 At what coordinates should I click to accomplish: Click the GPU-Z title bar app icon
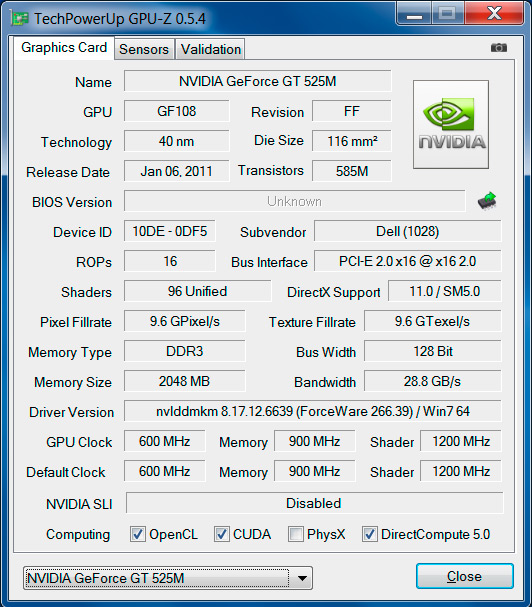(x=20, y=18)
